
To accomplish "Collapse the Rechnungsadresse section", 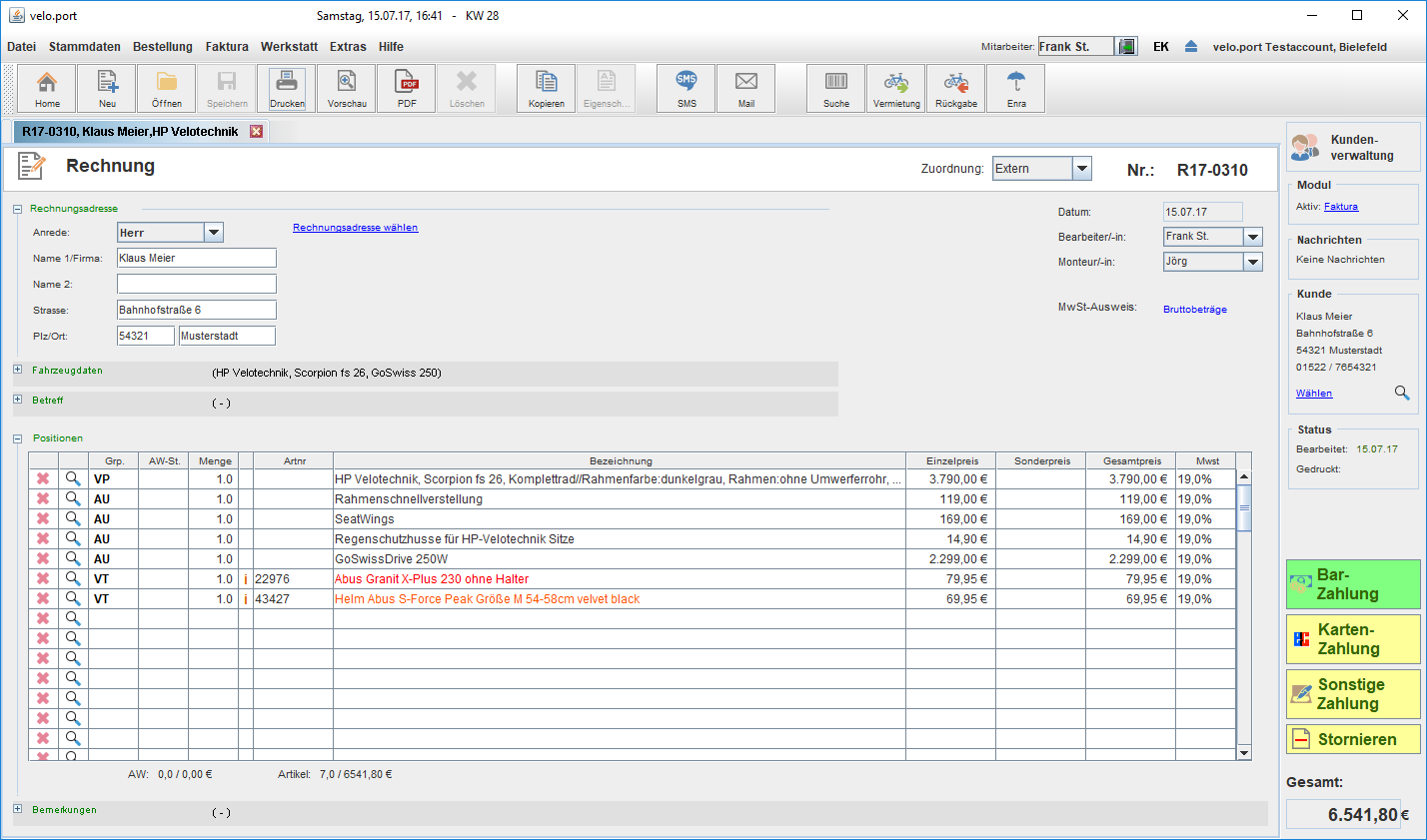I will pyautogui.click(x=18, y=209).
